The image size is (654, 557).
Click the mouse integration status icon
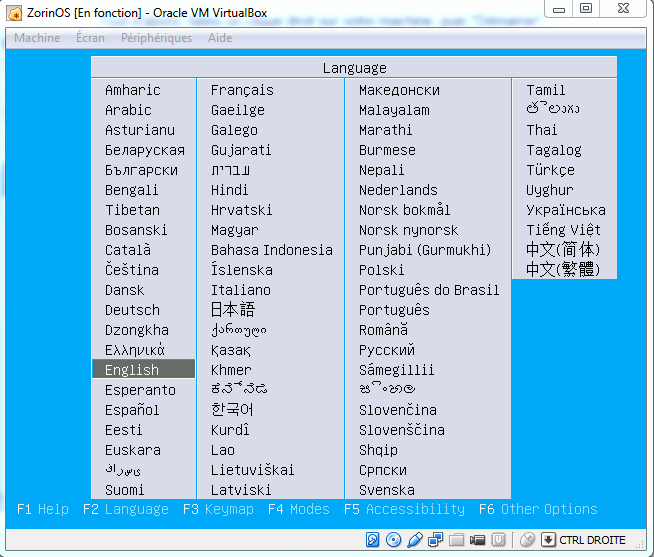527,539
